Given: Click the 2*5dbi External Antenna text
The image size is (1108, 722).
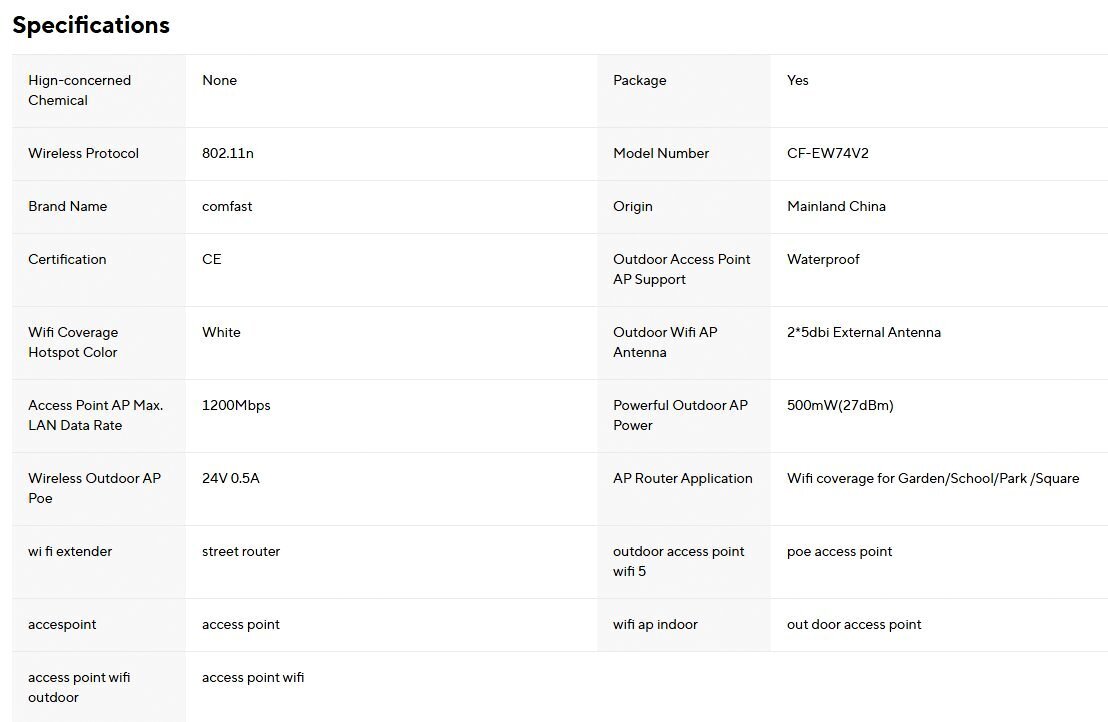Looking at the screenshot, I should point(863,332).
